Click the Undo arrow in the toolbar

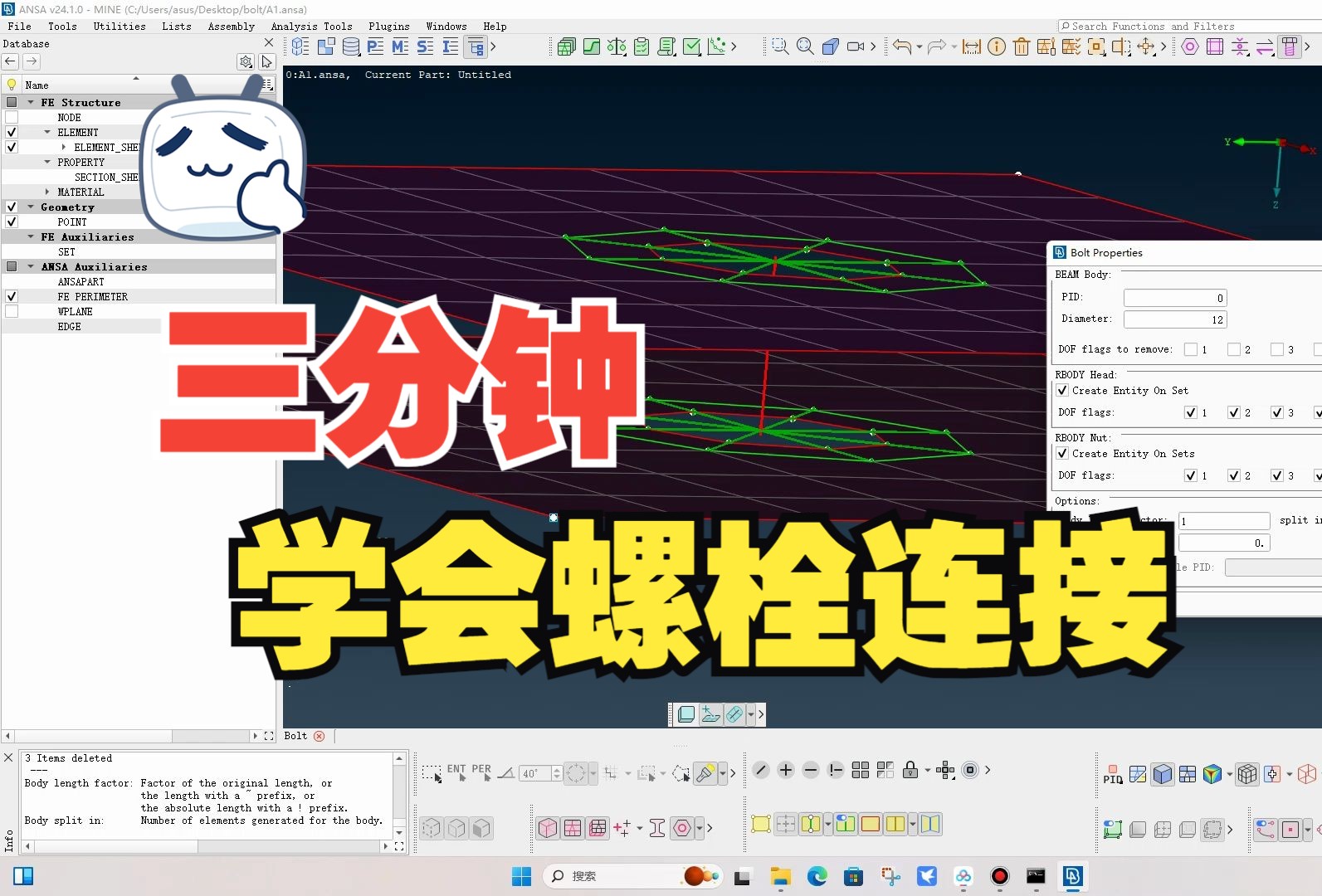(x=902, y=46)
